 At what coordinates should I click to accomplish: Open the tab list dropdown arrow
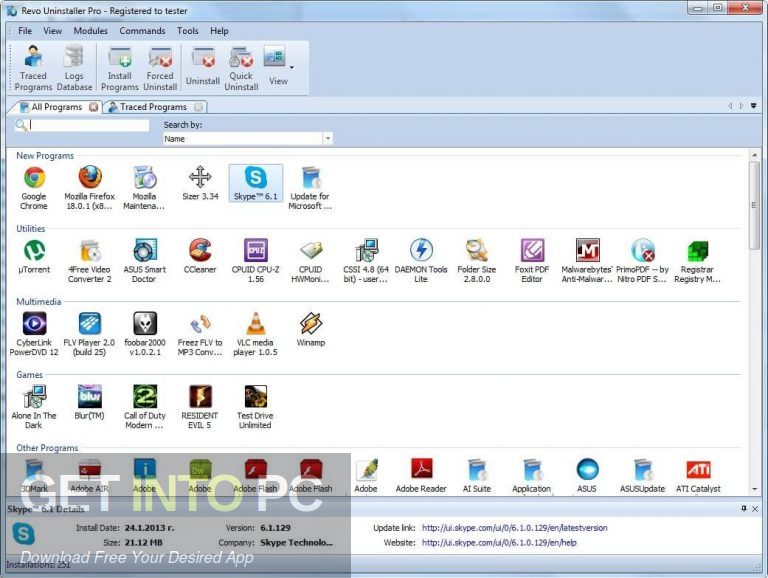click(x=754, y=106)
